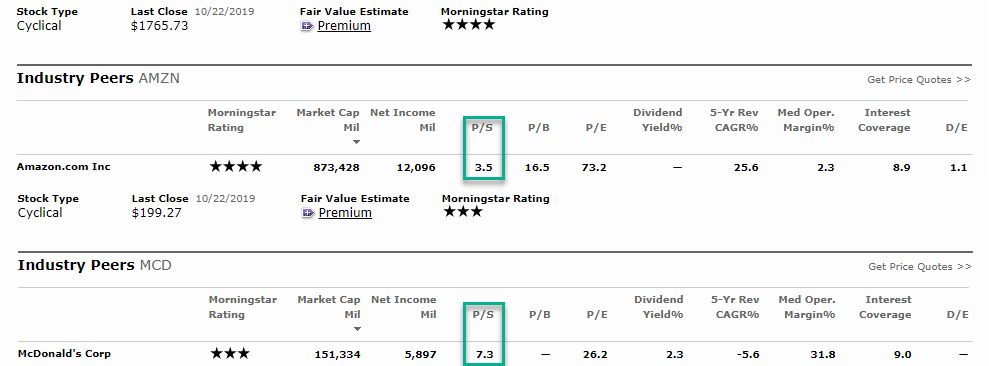This screenshot has height=366, width=989.
Task: Open the Premium fair value link for McDonald's
Action: (345, 213)
